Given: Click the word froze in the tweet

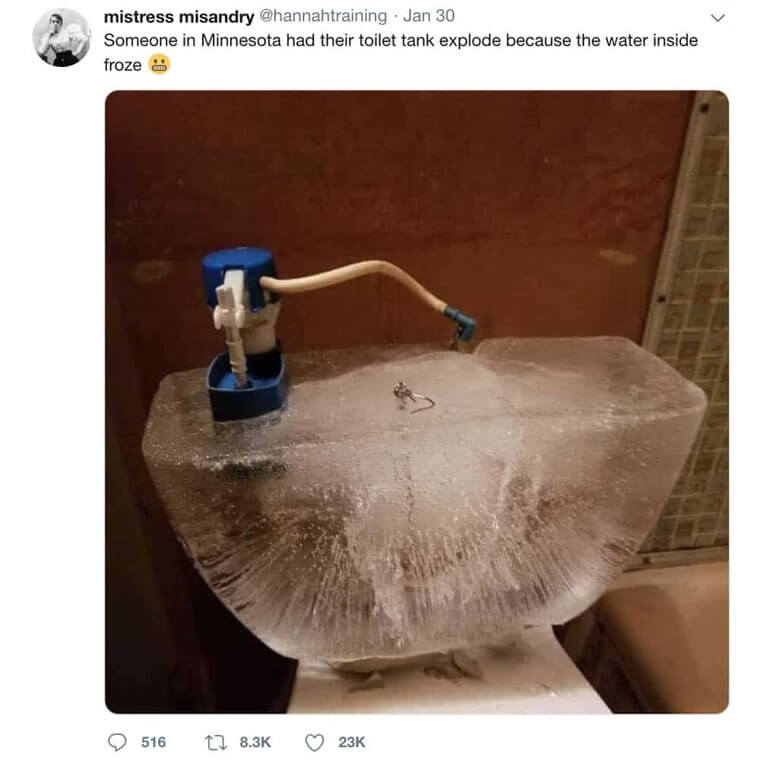Looking at the screenshot, I should click(x=123, y=65).
